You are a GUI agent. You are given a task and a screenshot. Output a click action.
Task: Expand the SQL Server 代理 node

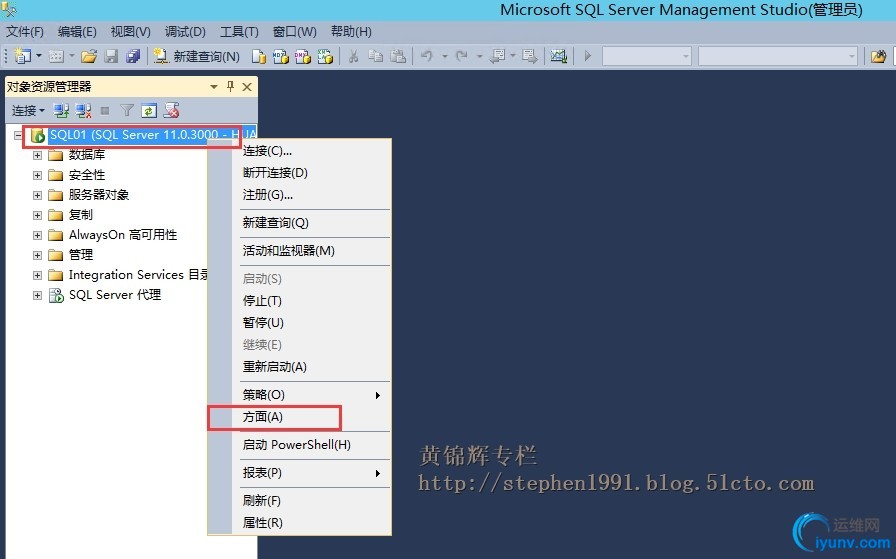(37, 296)
